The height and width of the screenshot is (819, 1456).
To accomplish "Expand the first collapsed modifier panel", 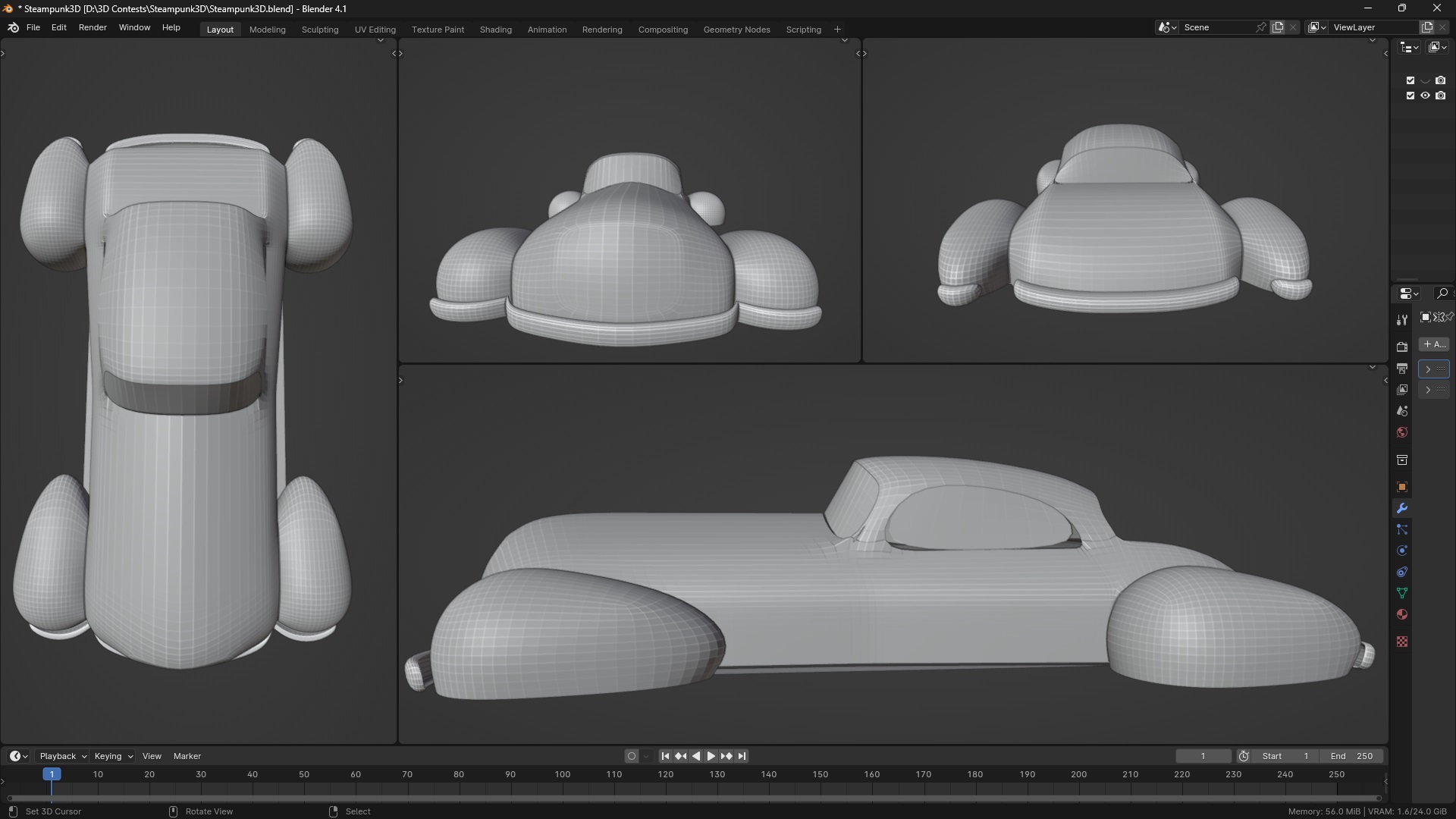I will coord(1428,369).
